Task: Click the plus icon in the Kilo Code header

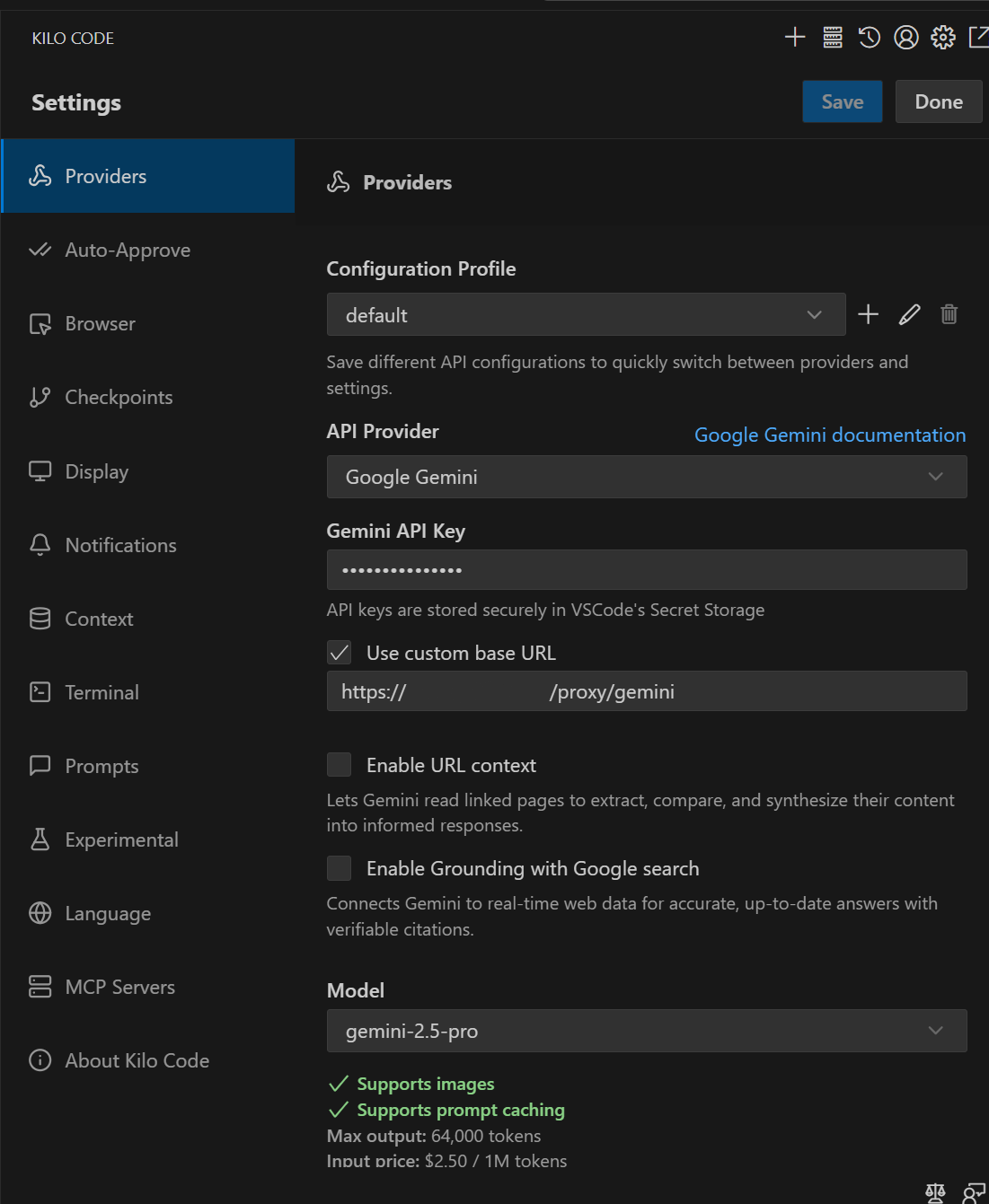Action: pyautogui.click(x=795, y=37)
